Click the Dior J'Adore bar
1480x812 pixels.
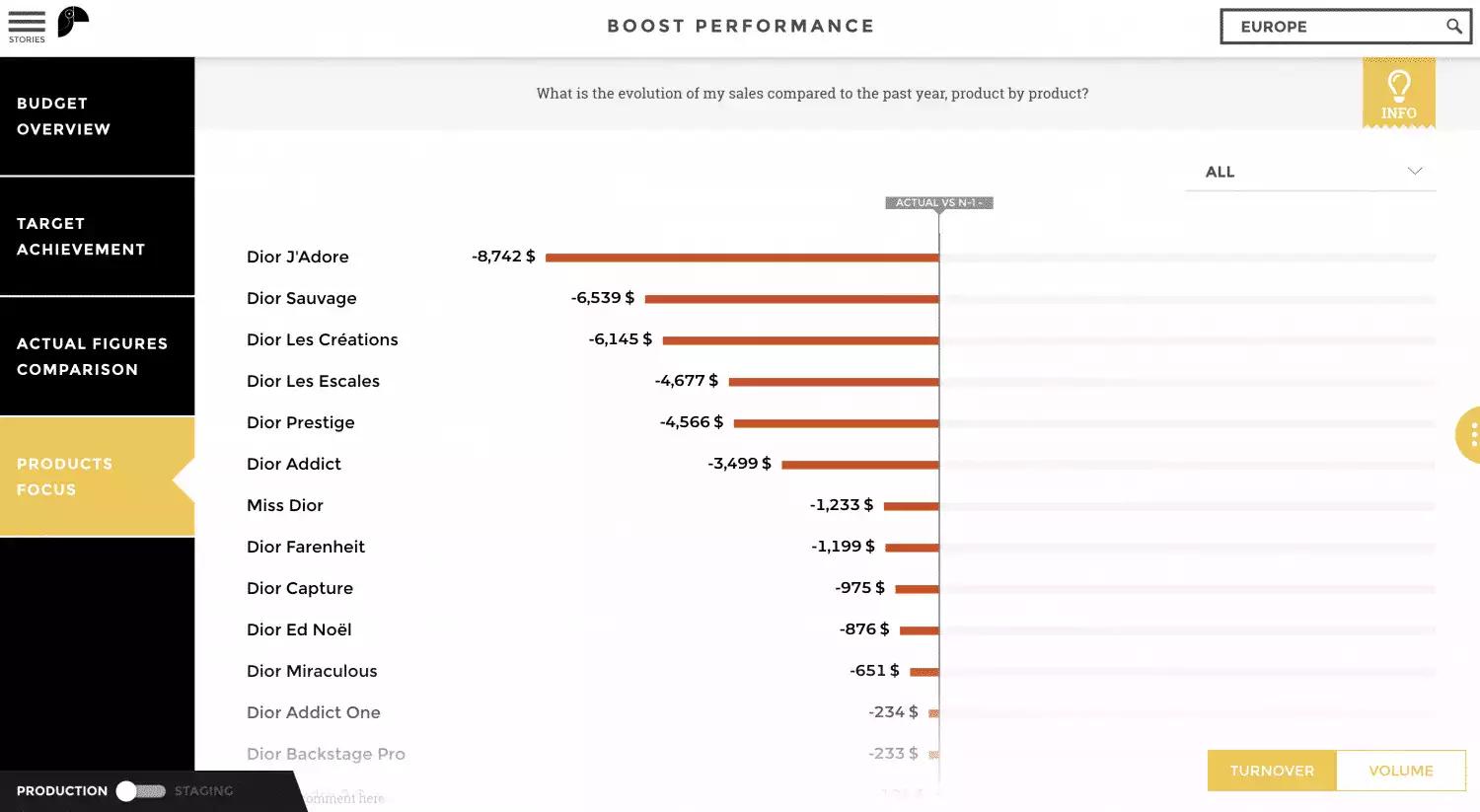tap(742, 258)
